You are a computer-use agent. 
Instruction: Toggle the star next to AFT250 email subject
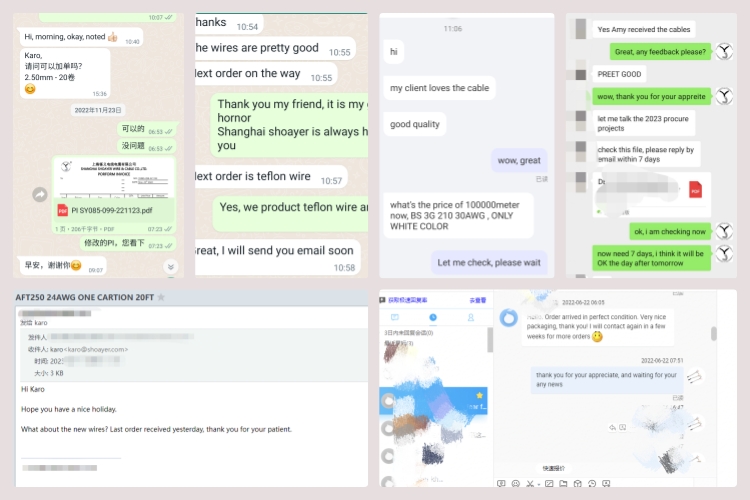point(161,297)
